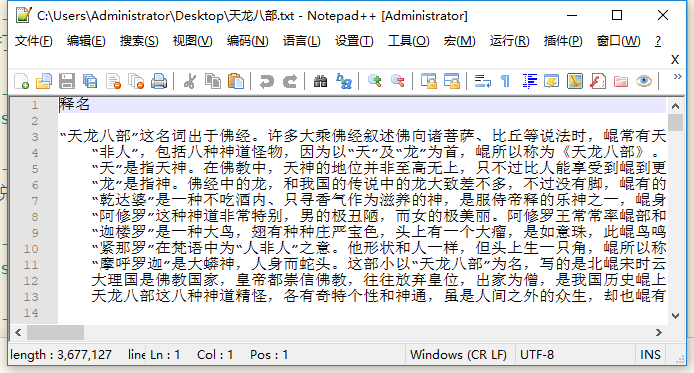Open the 文件(F) menu
The image size is (694, 373).
(x=34, y=41)
